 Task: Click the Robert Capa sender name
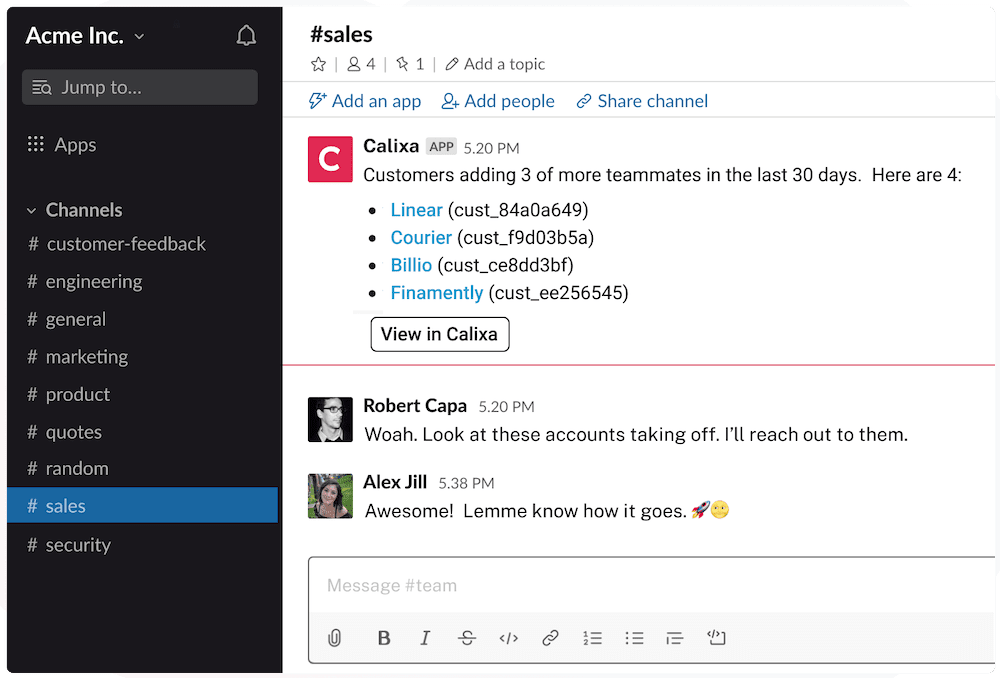pyautogui.click(x=415, y=406)
